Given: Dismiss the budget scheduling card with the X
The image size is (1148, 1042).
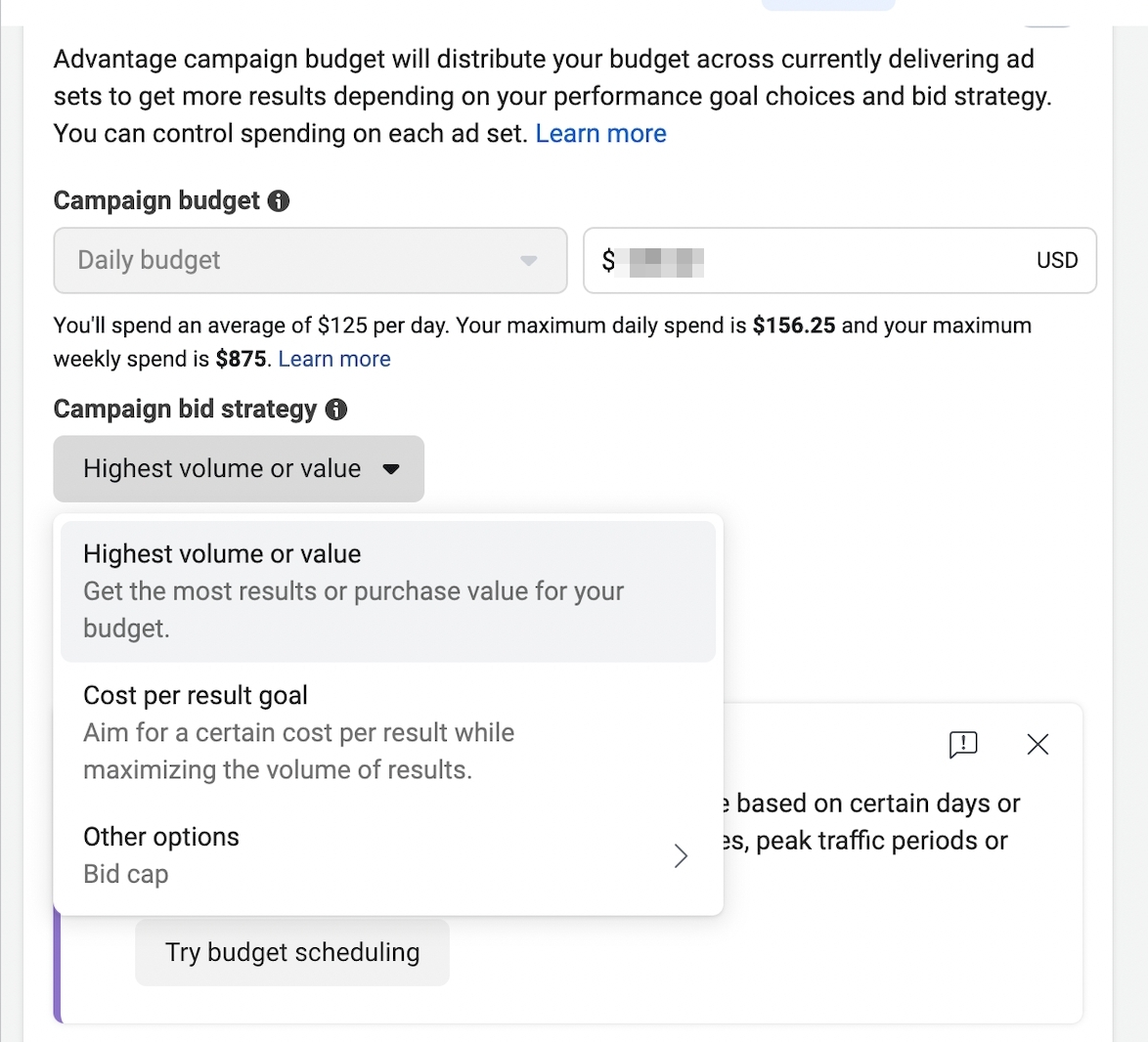Looking at the screenshot, I should point(1037,745).
